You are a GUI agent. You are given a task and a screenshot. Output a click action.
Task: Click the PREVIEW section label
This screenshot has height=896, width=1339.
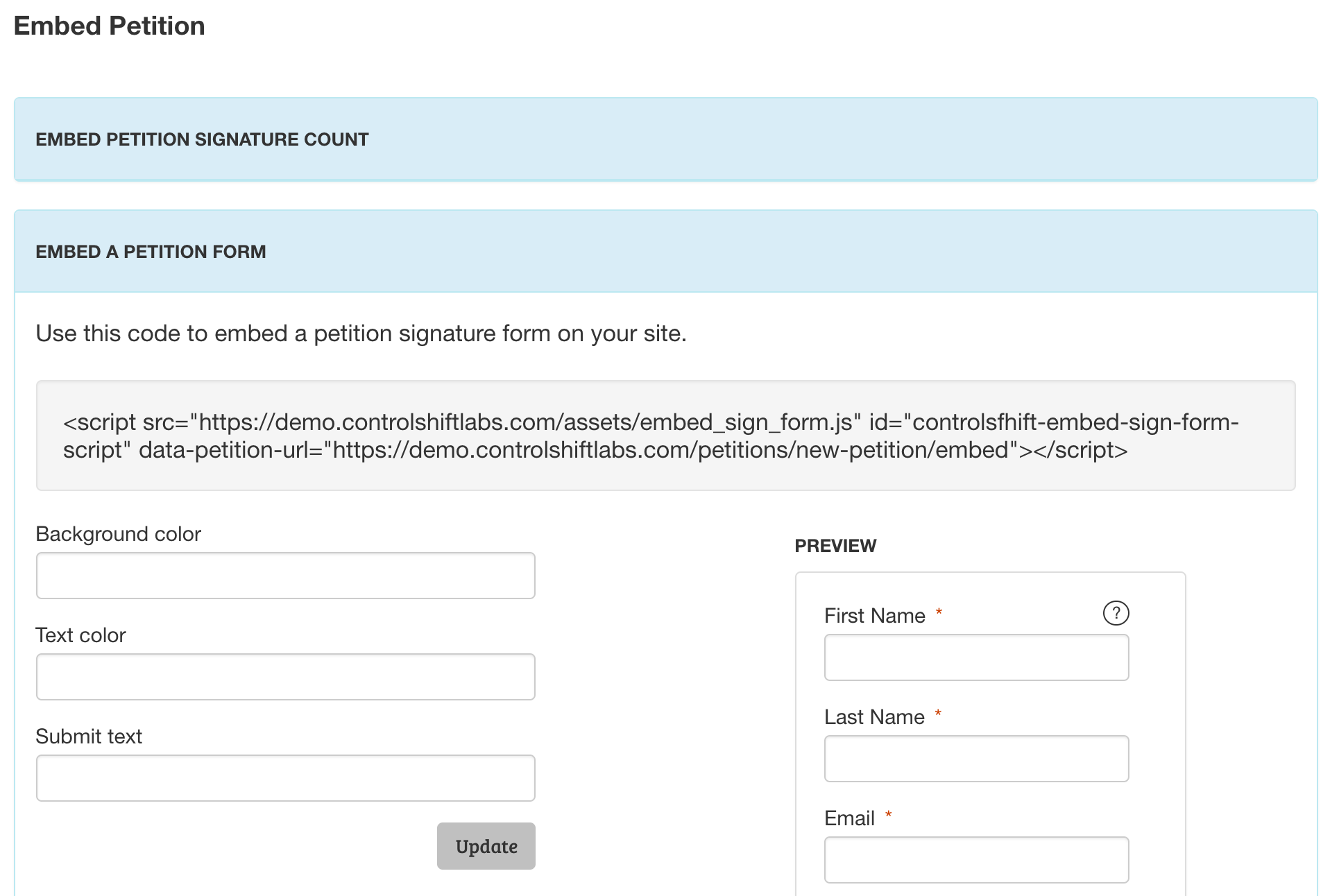click(835, 546)
